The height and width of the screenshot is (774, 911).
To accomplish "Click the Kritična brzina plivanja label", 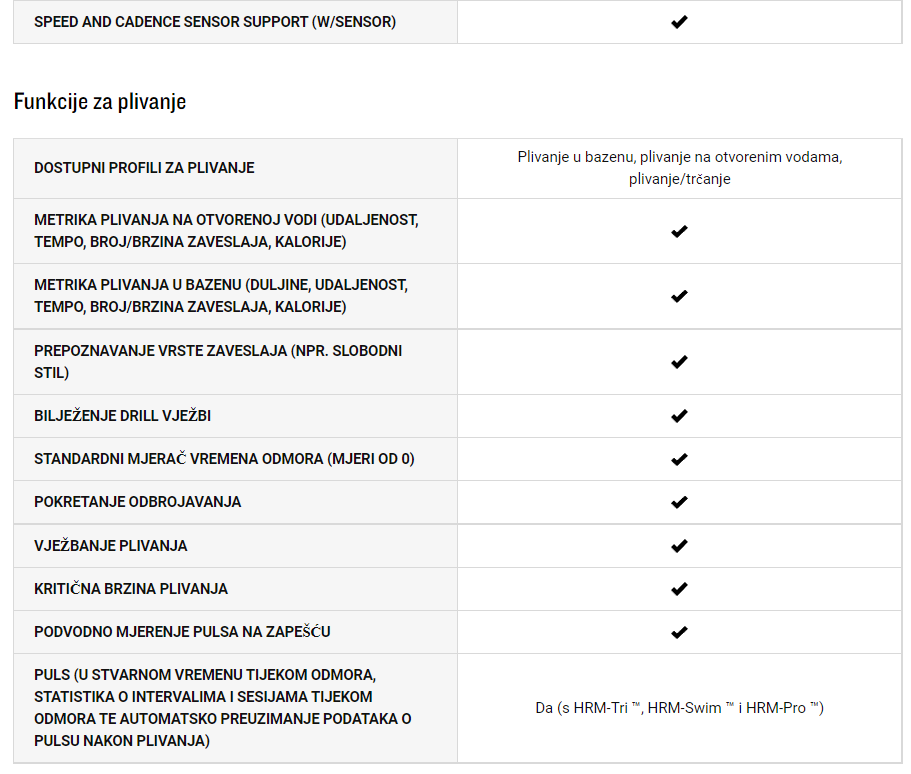I will 131,589.
